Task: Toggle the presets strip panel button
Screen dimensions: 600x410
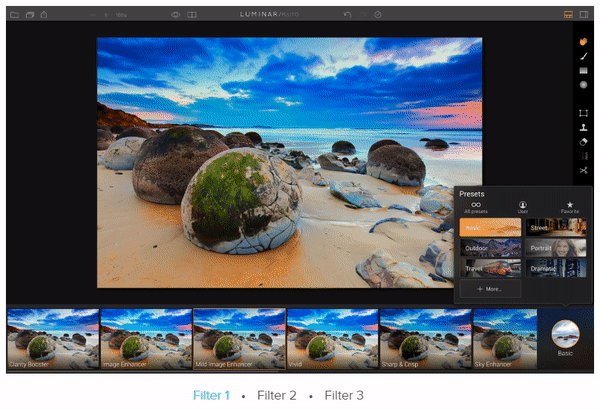Action: (x=568, y=15)
